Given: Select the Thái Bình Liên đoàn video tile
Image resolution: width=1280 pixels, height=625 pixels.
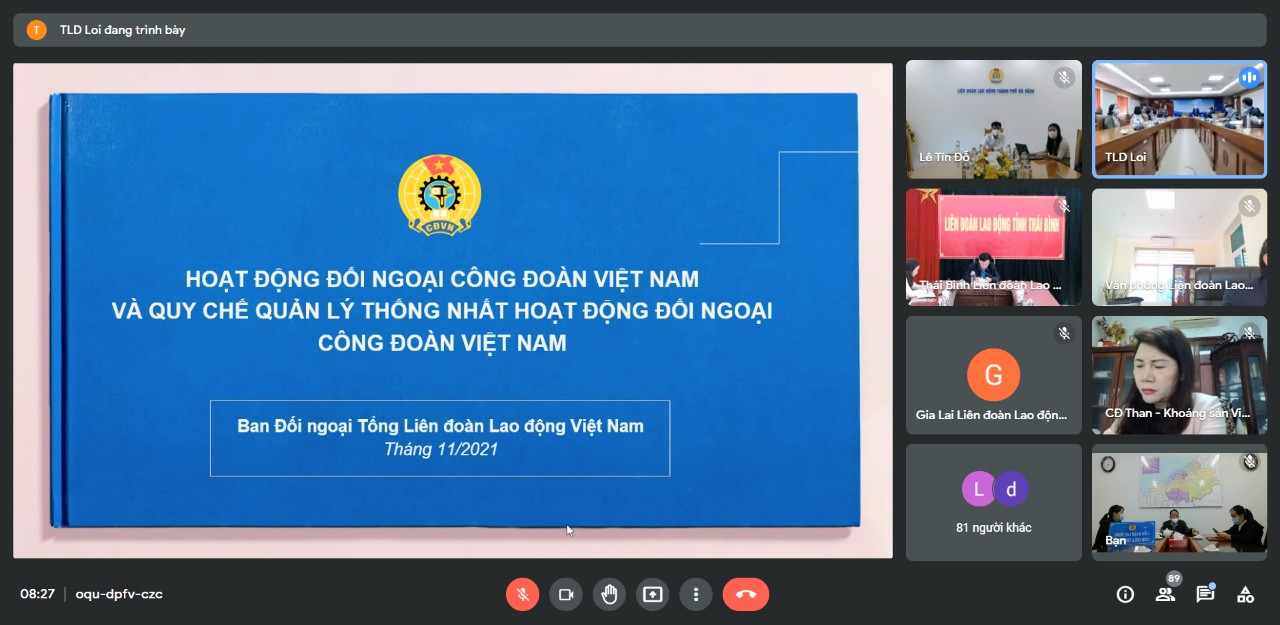Looking at the screenshot, I should click(x=994, y=247).
